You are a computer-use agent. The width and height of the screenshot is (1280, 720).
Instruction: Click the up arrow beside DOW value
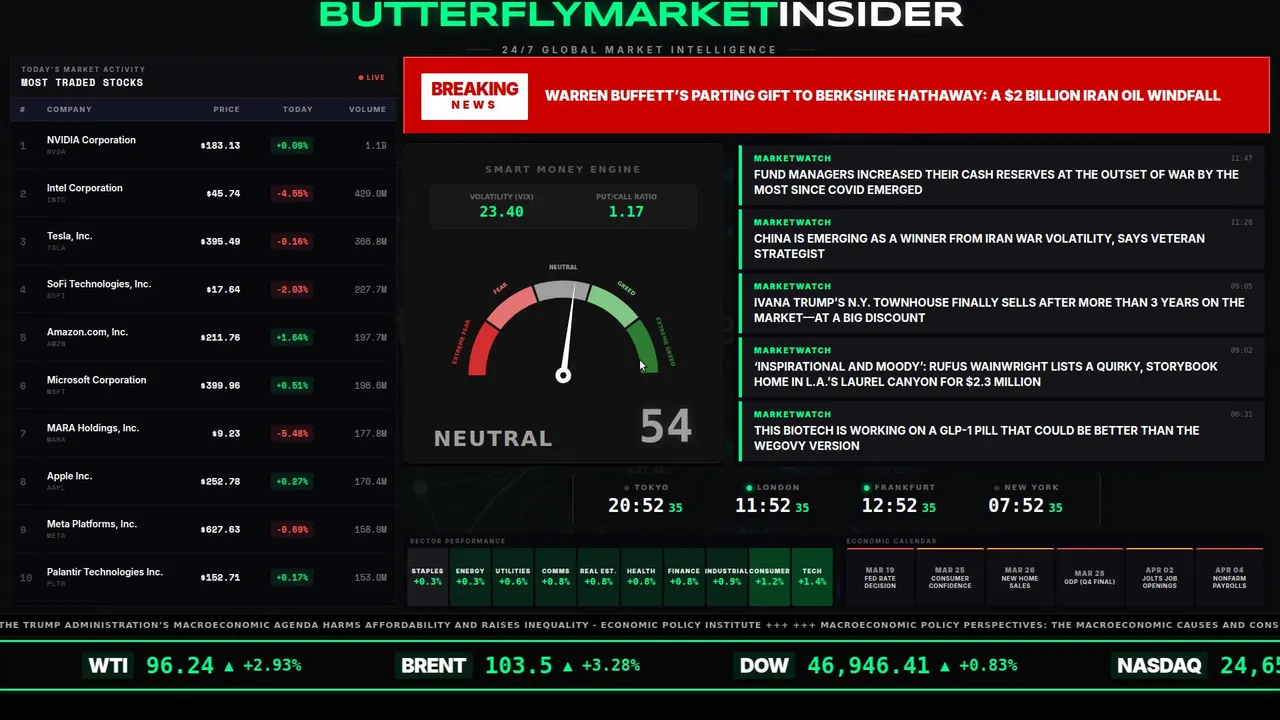point(944,665)
